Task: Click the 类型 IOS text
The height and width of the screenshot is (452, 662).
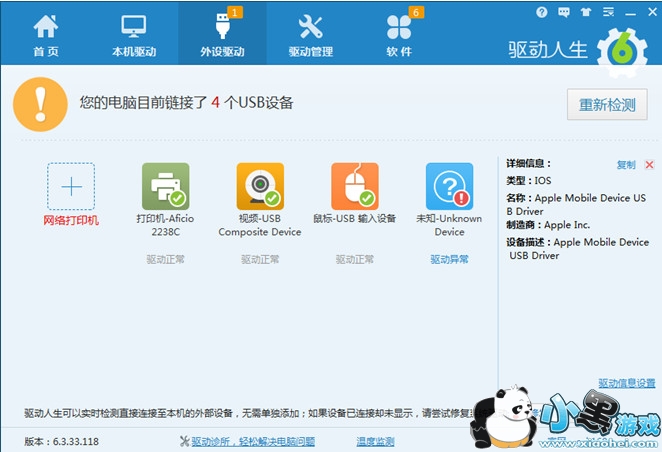Action: (529, 181)
